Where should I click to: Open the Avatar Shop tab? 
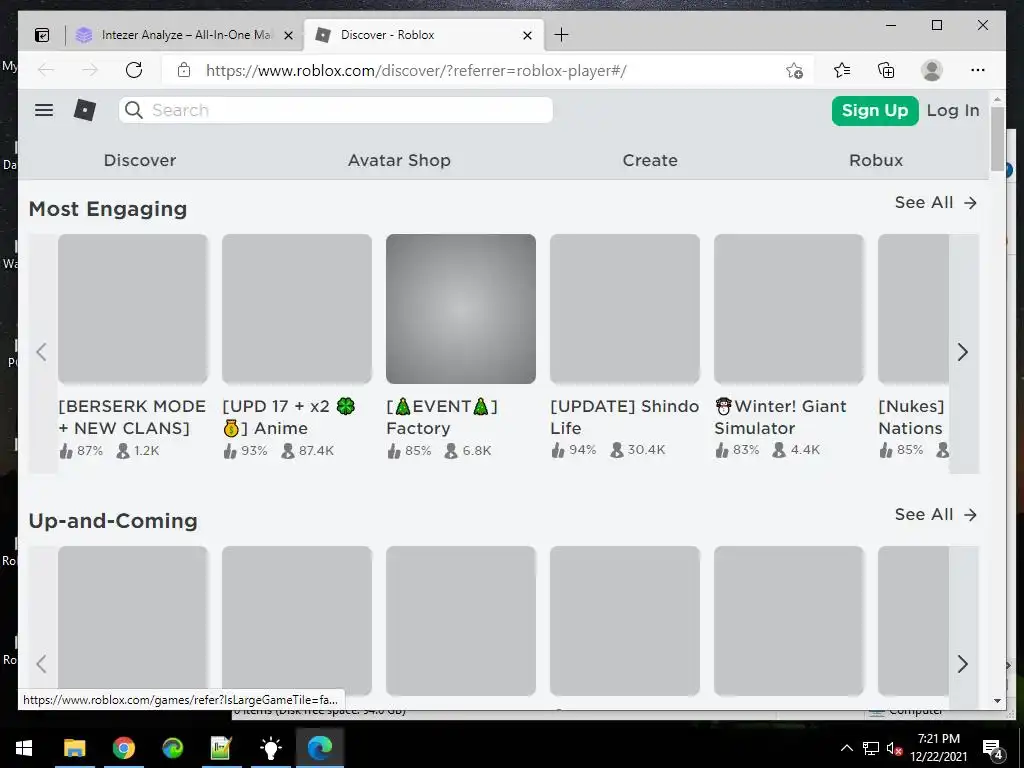[x=399, y=160]
